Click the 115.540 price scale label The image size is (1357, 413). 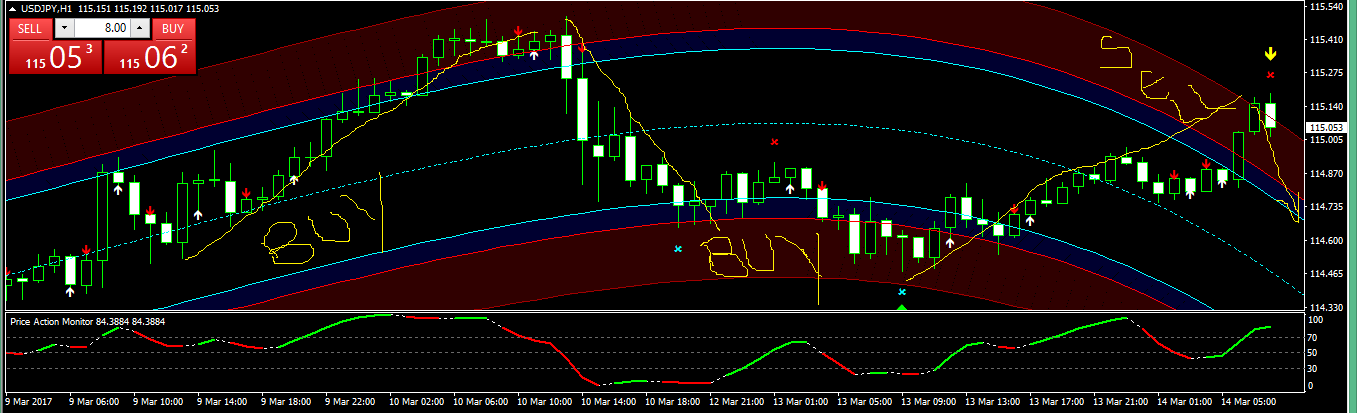pyautogui.click(x=1325, y=6)
